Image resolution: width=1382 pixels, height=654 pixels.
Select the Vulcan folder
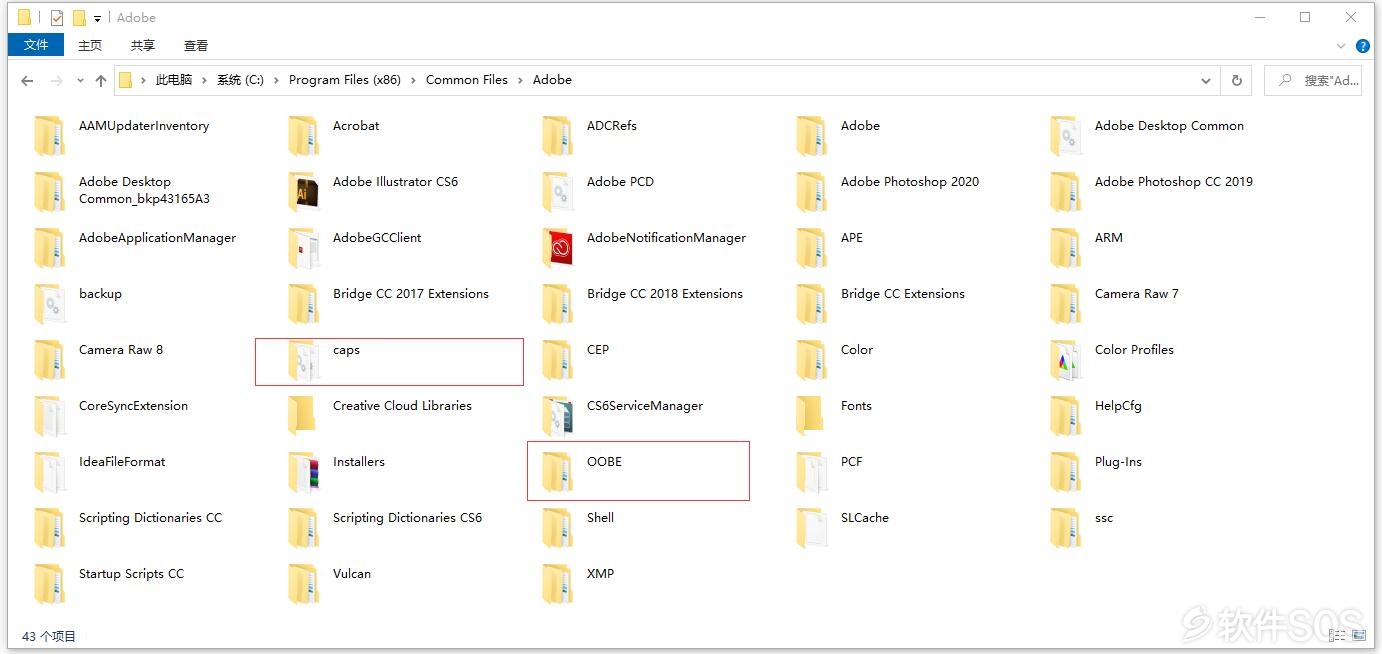(x=352, y=574)
